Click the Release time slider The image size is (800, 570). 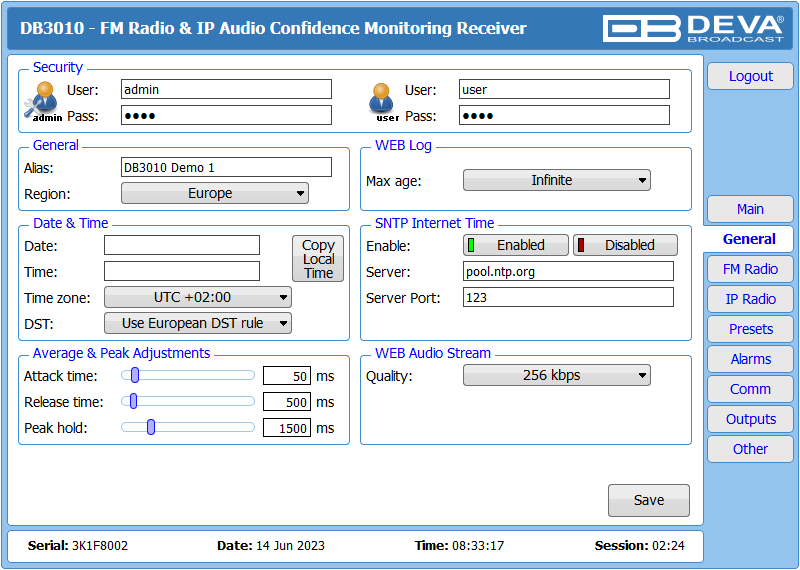pyautogui.click(x=188, y=402)
